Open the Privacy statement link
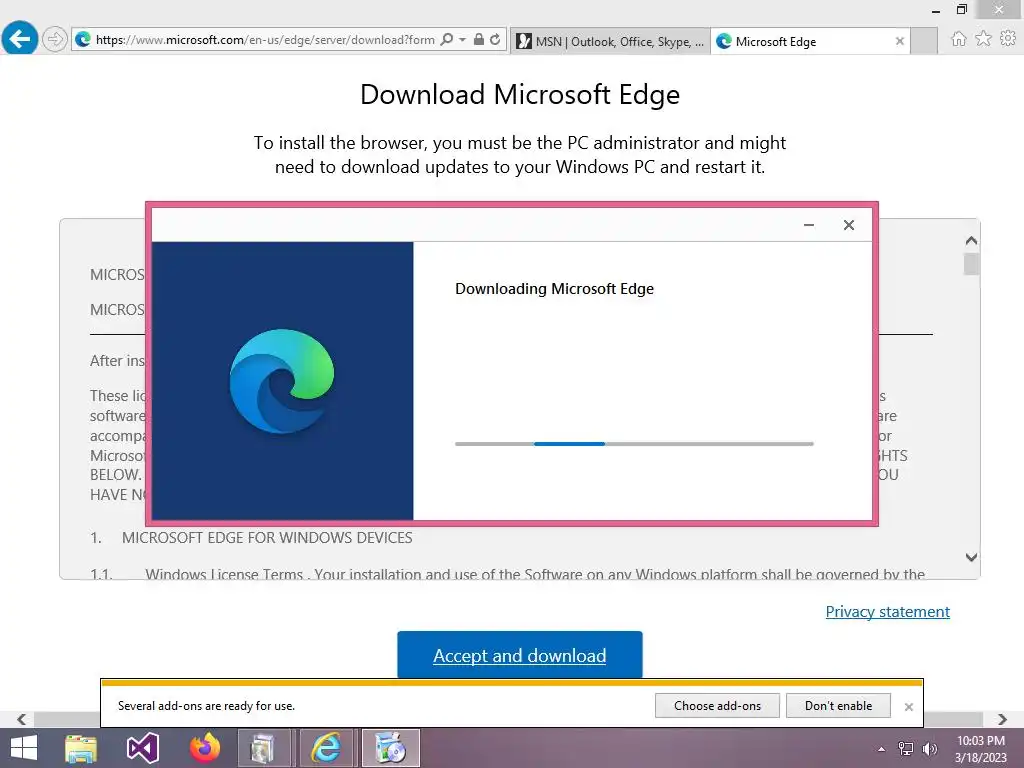1024x768 pixels. 888,611
